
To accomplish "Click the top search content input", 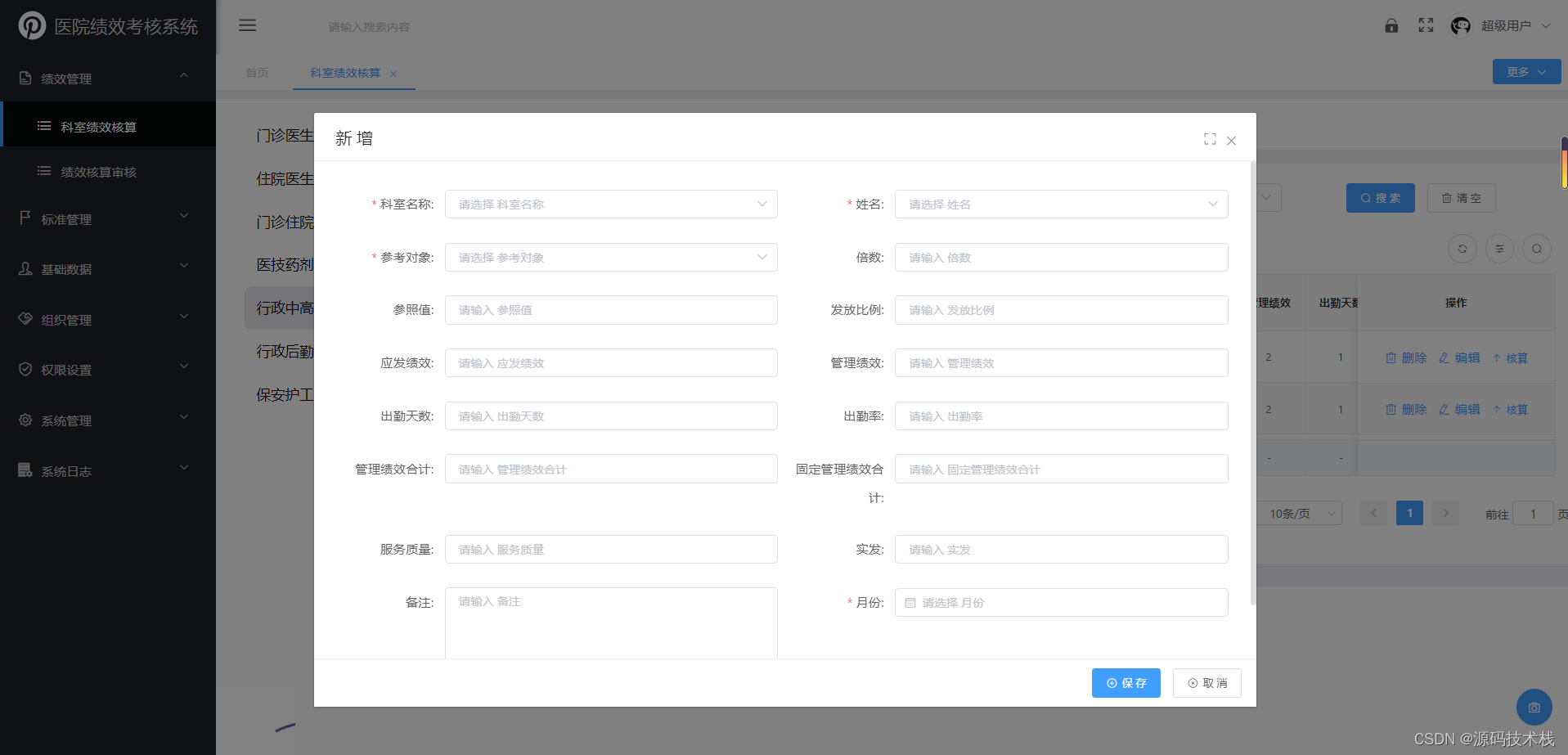I will pos(370,27).
